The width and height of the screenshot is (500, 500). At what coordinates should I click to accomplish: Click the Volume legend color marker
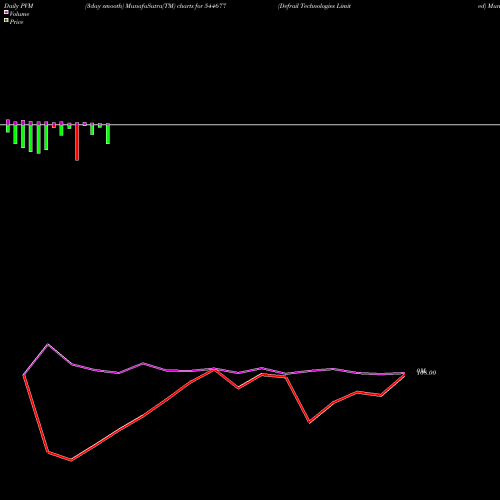pyautogui.click(x=6, y=12)
